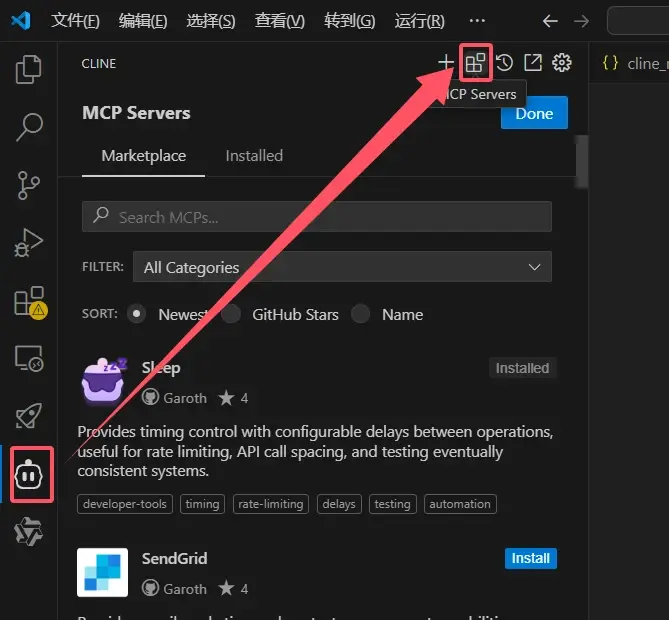Open the Run and Debug view
The image size is (669, 620).
29,242
